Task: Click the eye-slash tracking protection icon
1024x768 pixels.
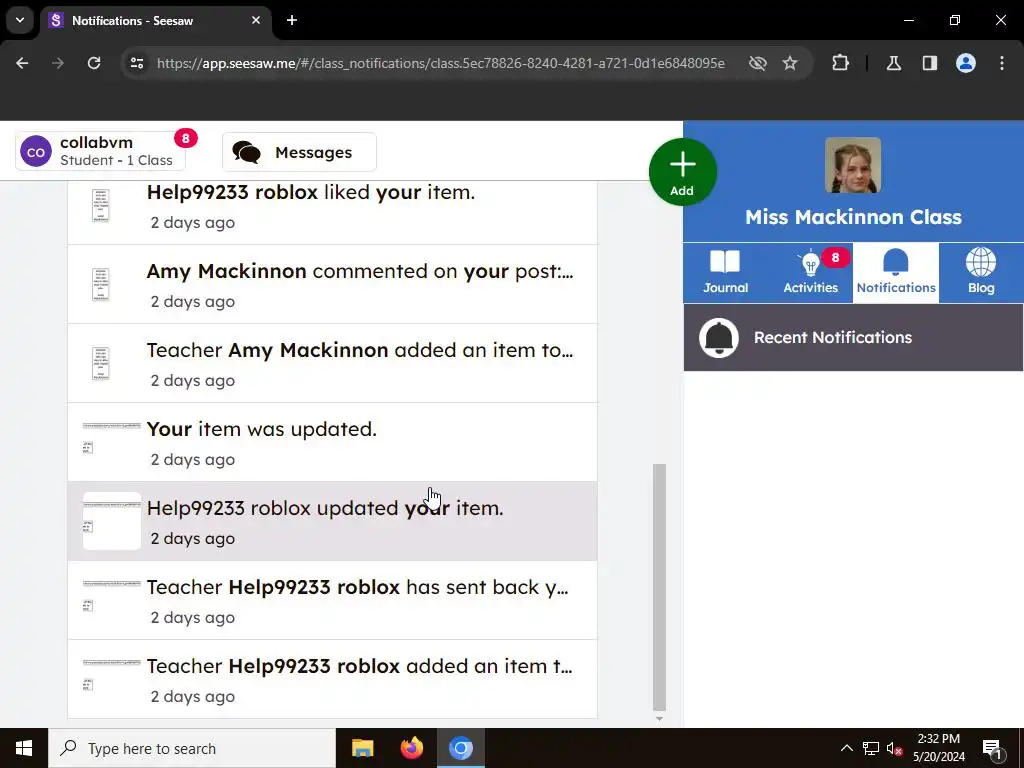Action: click(x=758, y=63)
